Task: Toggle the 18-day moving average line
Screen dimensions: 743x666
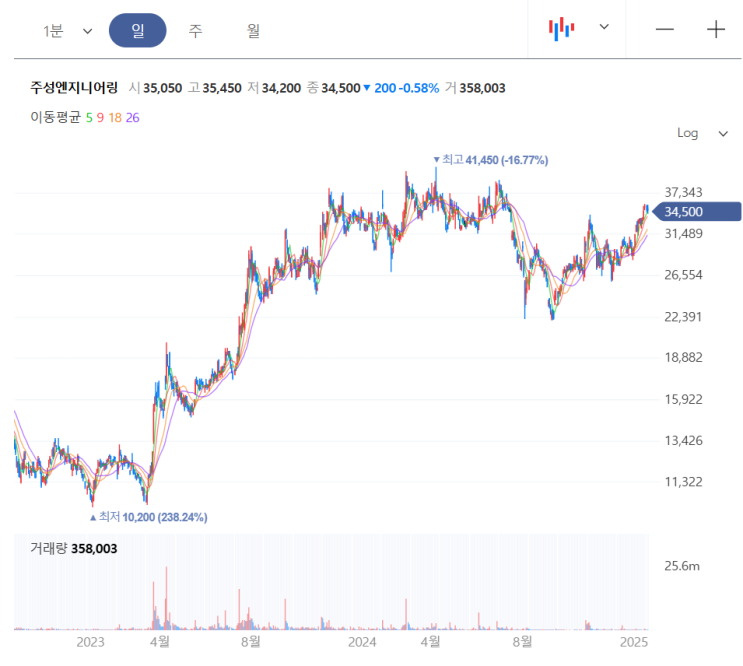Action: [x=115, y=118]
